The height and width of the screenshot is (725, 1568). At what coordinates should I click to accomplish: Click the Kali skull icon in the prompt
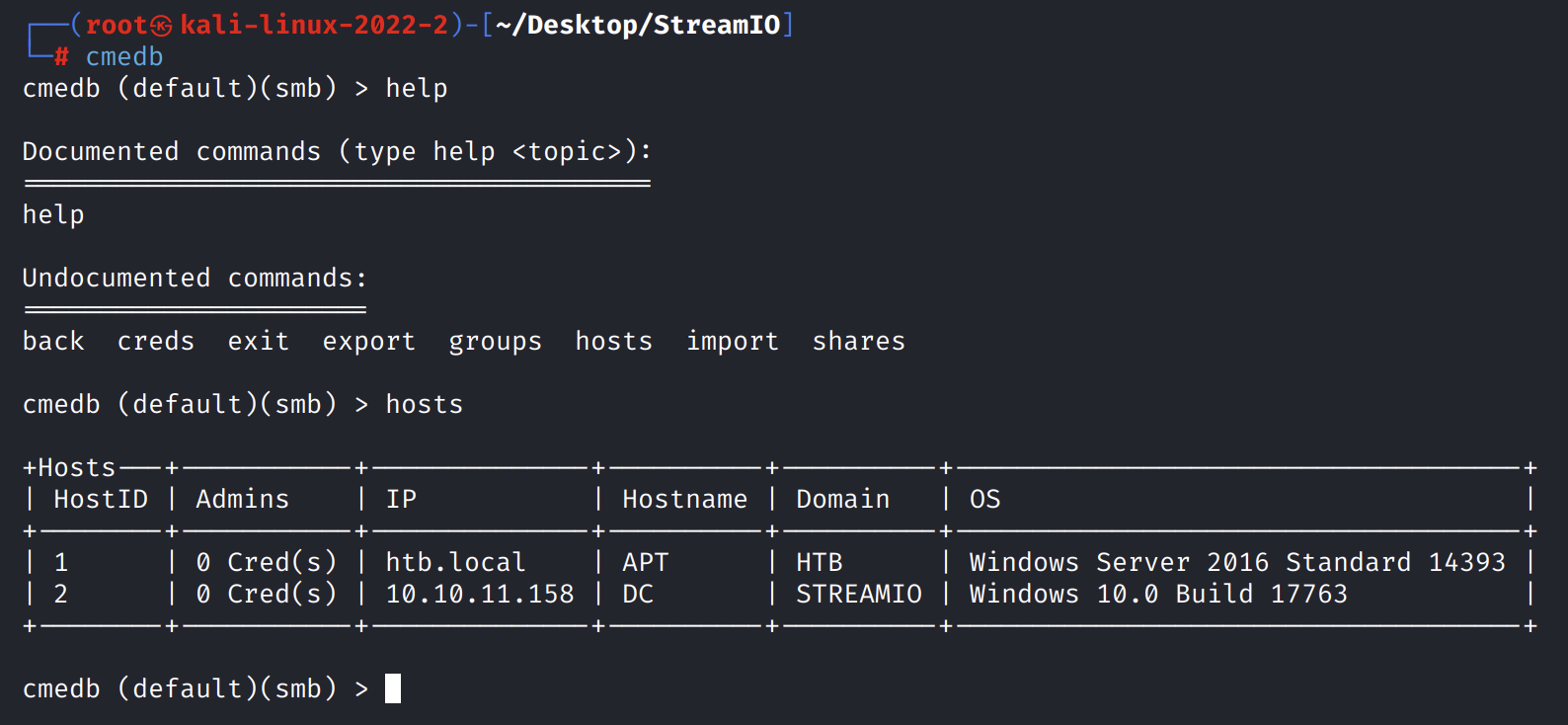tap(161, 26)
